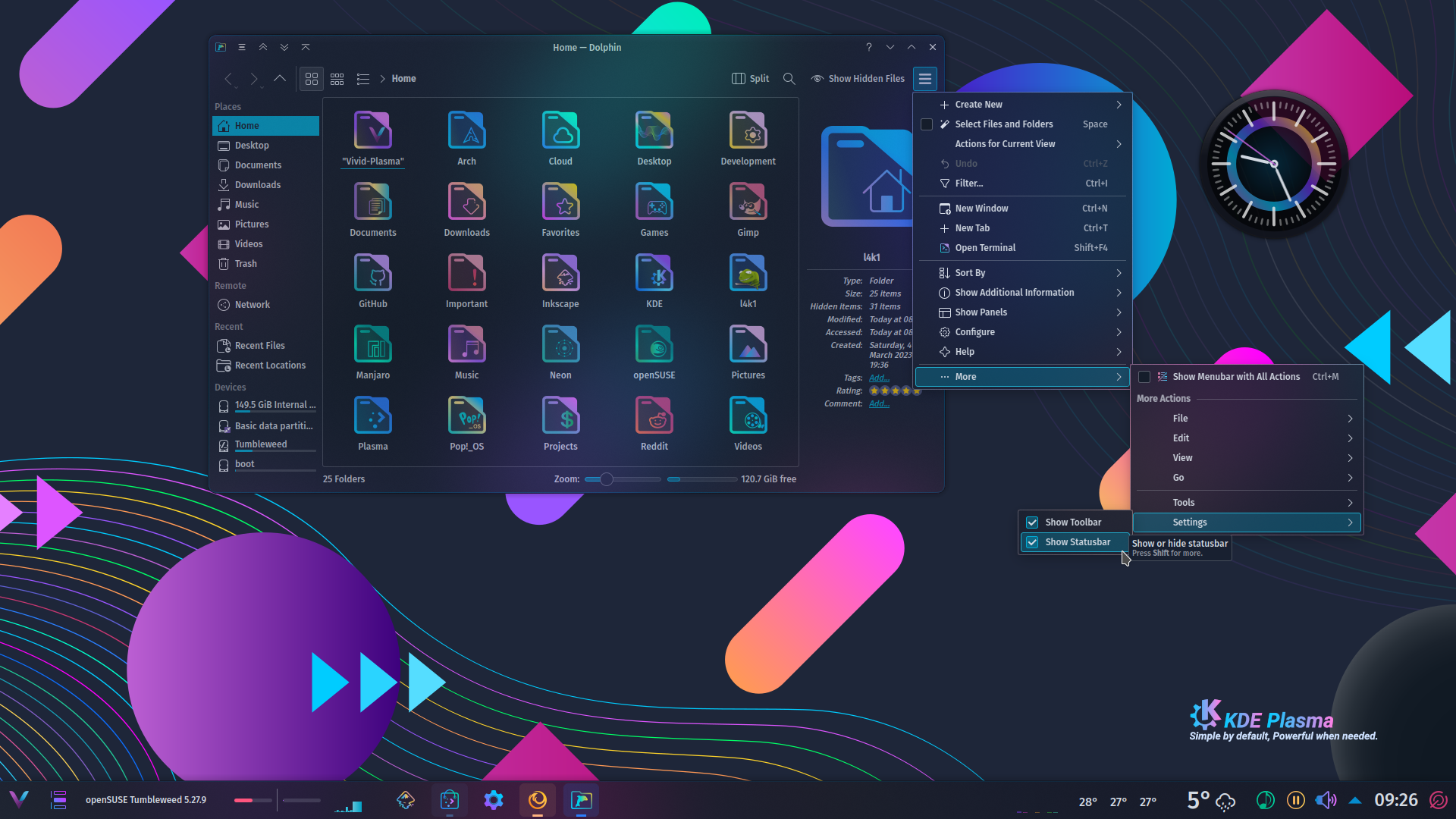Go back in Dolphin navigation

pos(228,79)
